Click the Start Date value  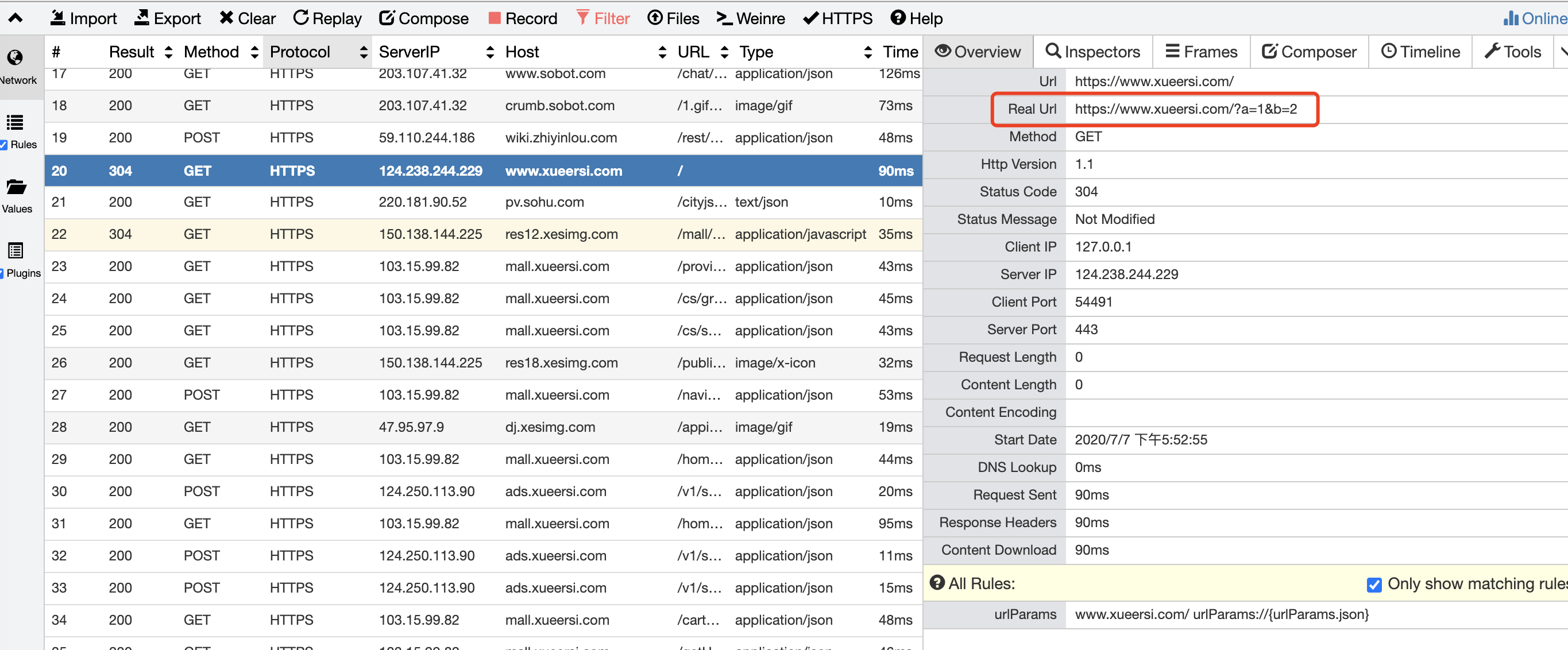tap(1140, 440)
